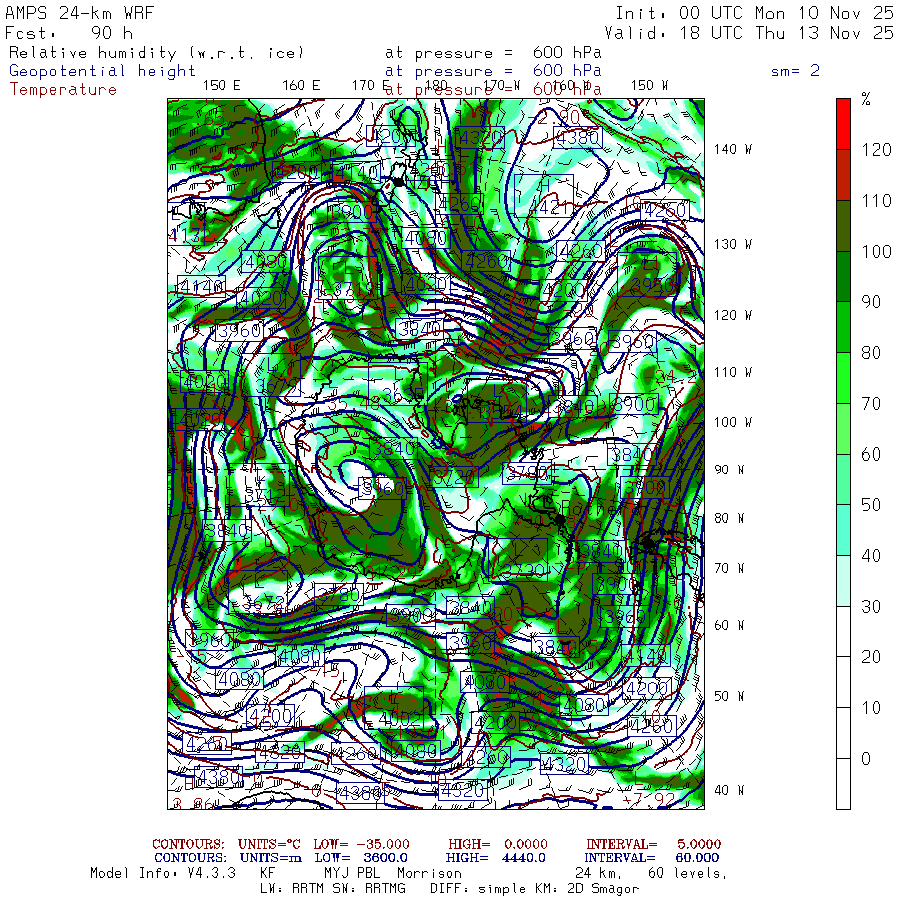Click the 40 W longitude label on the right edge
The image size is (900, 900).
728,790
